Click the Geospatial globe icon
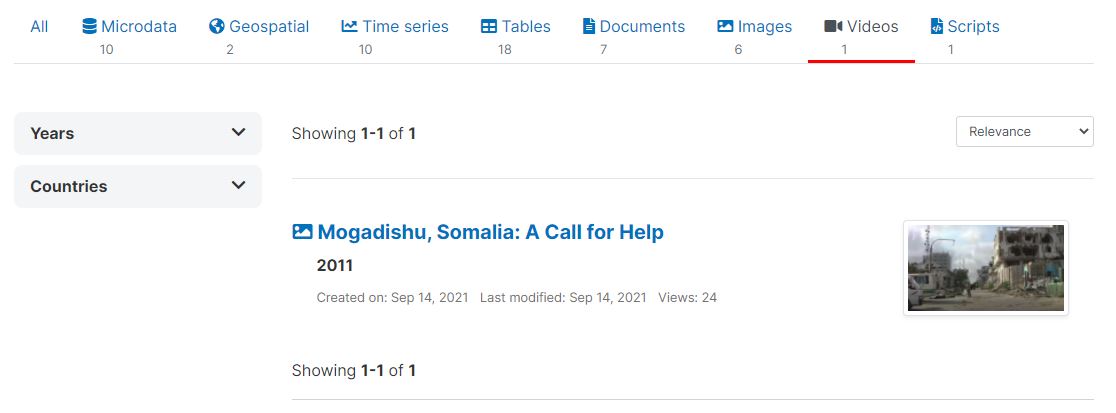The width and height of the screenshot is (1116, 413). click(217, 26)
